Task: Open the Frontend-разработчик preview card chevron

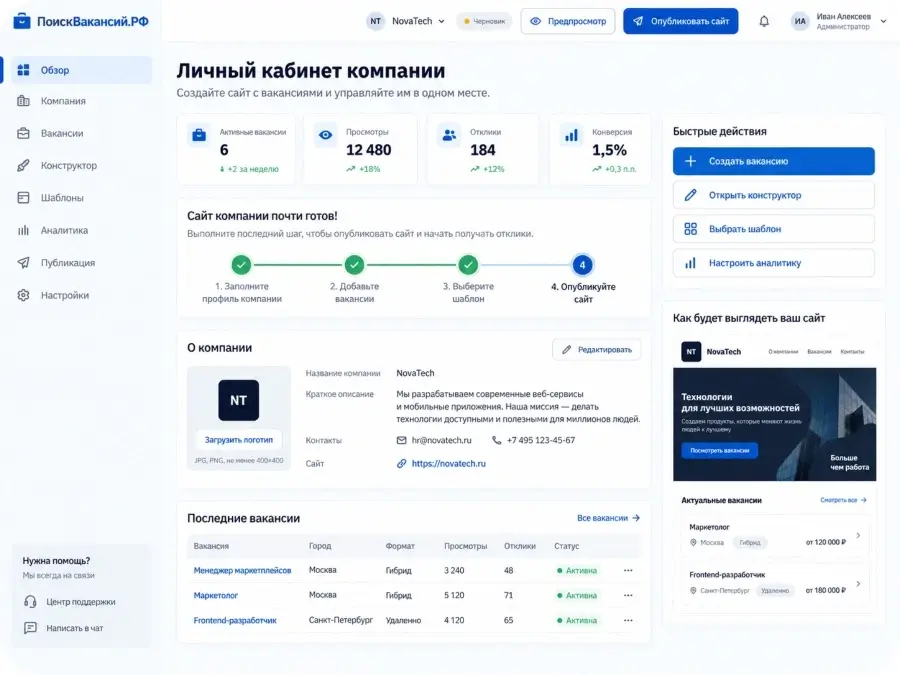Action: point(858,584)
